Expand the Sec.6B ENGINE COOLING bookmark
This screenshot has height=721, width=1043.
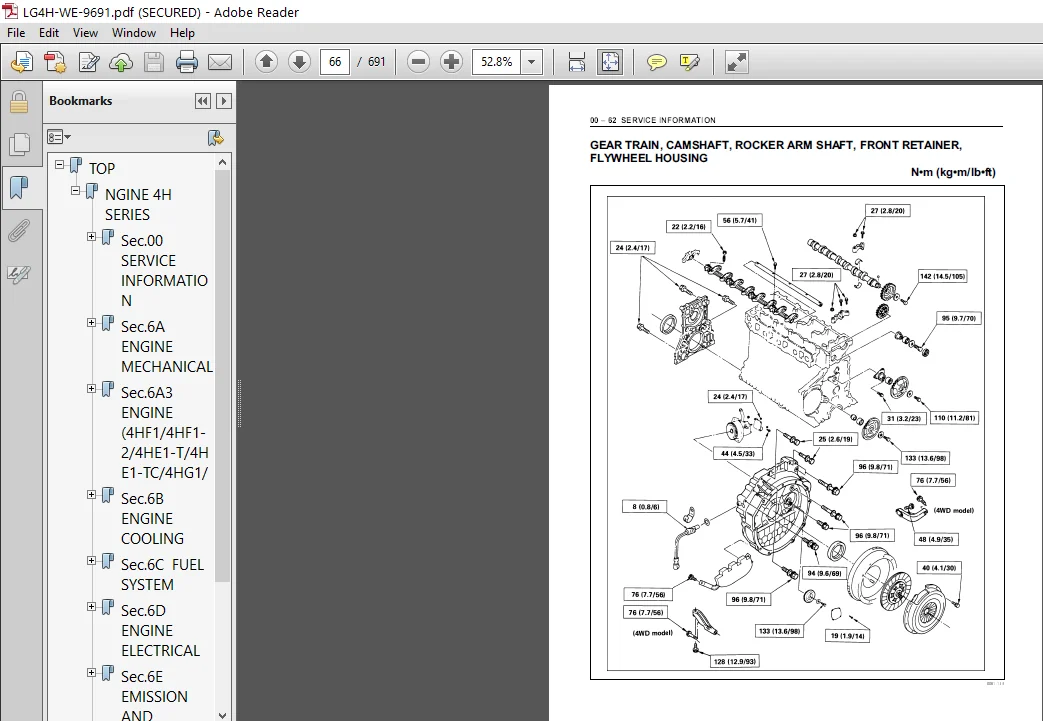pos(91,494)
